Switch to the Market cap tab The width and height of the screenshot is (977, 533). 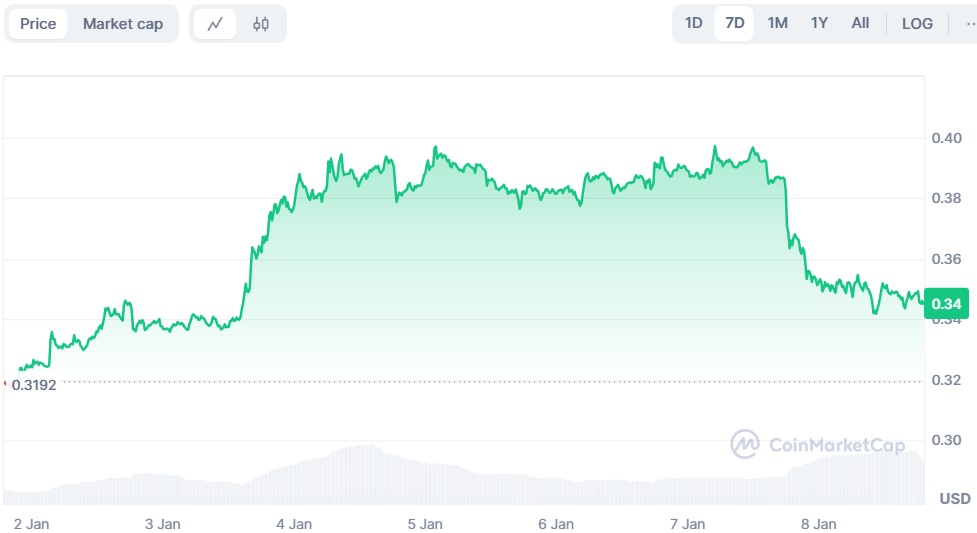[x=123, y=24]
